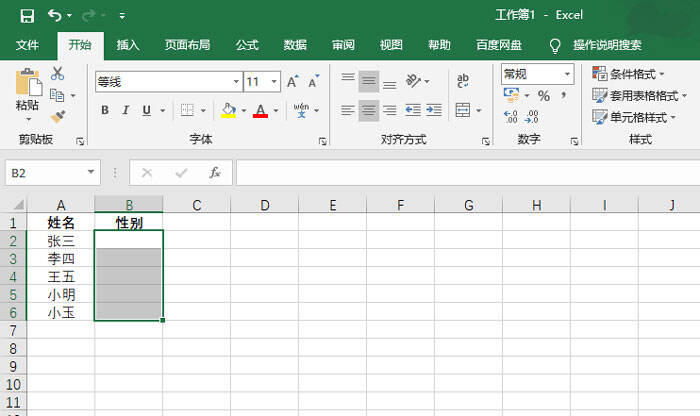Toggle Italic formatting
The width and height of the screenshot is (700, 416).
[126, 110]
